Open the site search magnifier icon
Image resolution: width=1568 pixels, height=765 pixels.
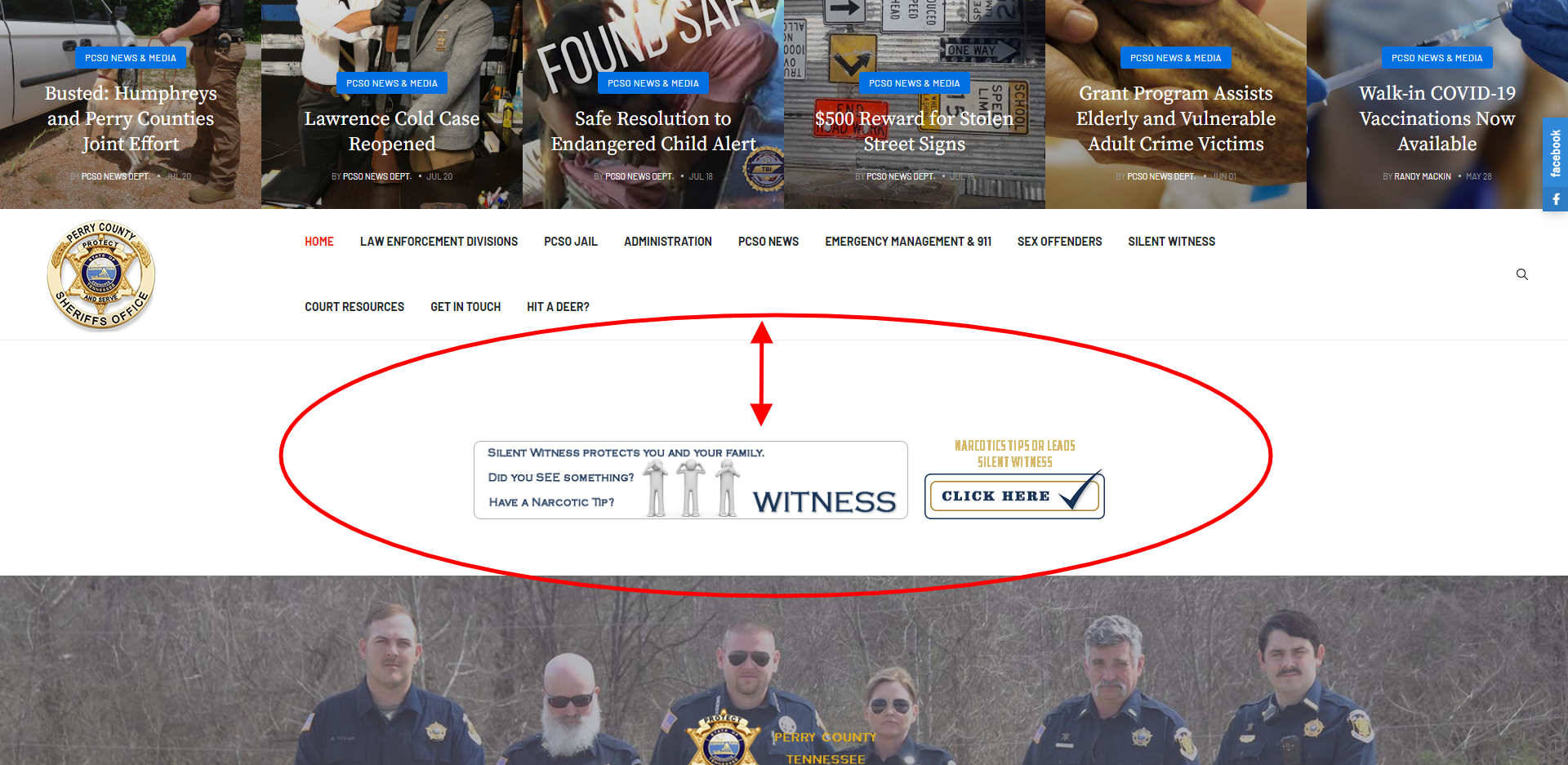[1521, 274]
